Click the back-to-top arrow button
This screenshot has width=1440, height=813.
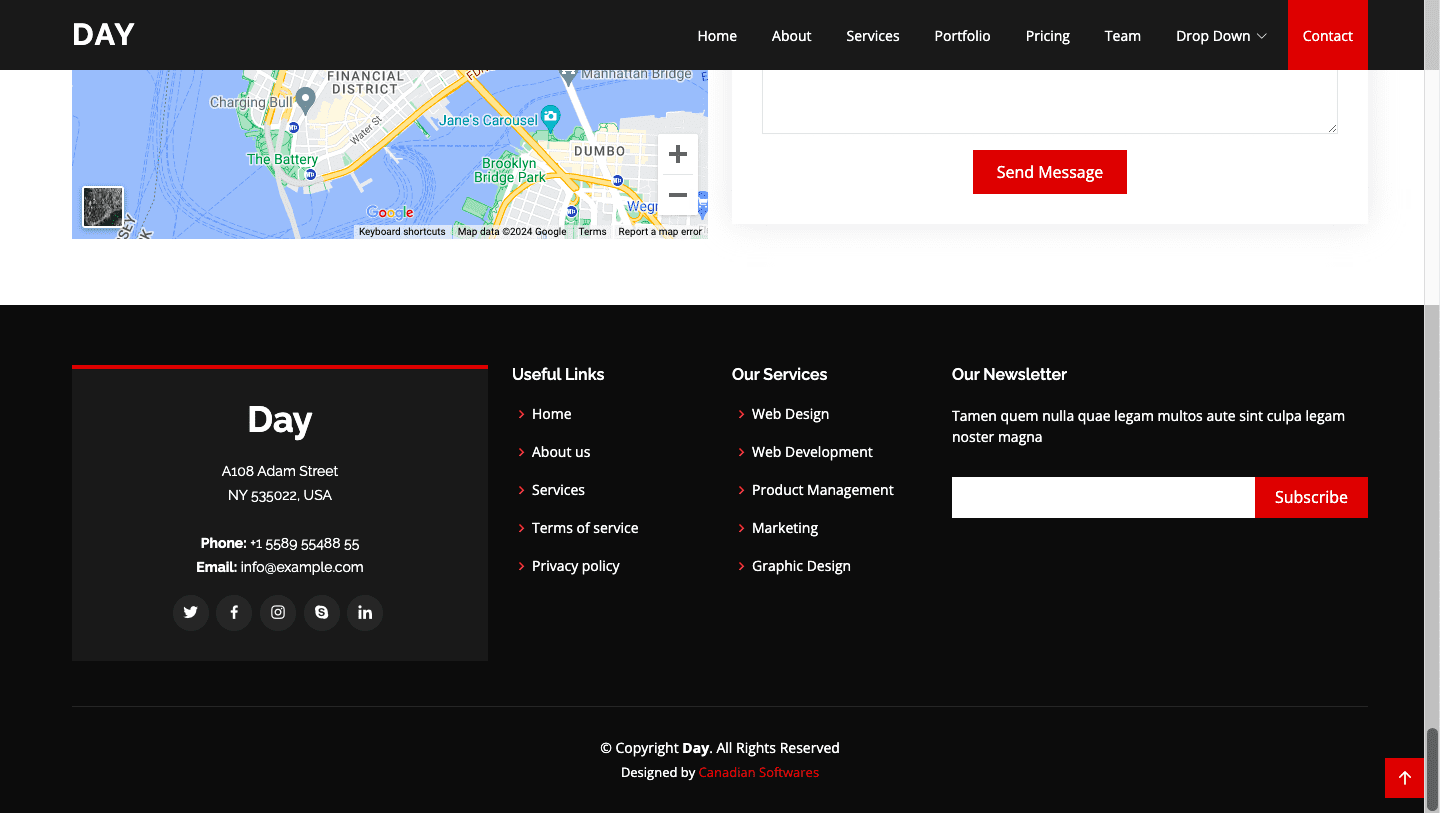(x=1404, y=778)
